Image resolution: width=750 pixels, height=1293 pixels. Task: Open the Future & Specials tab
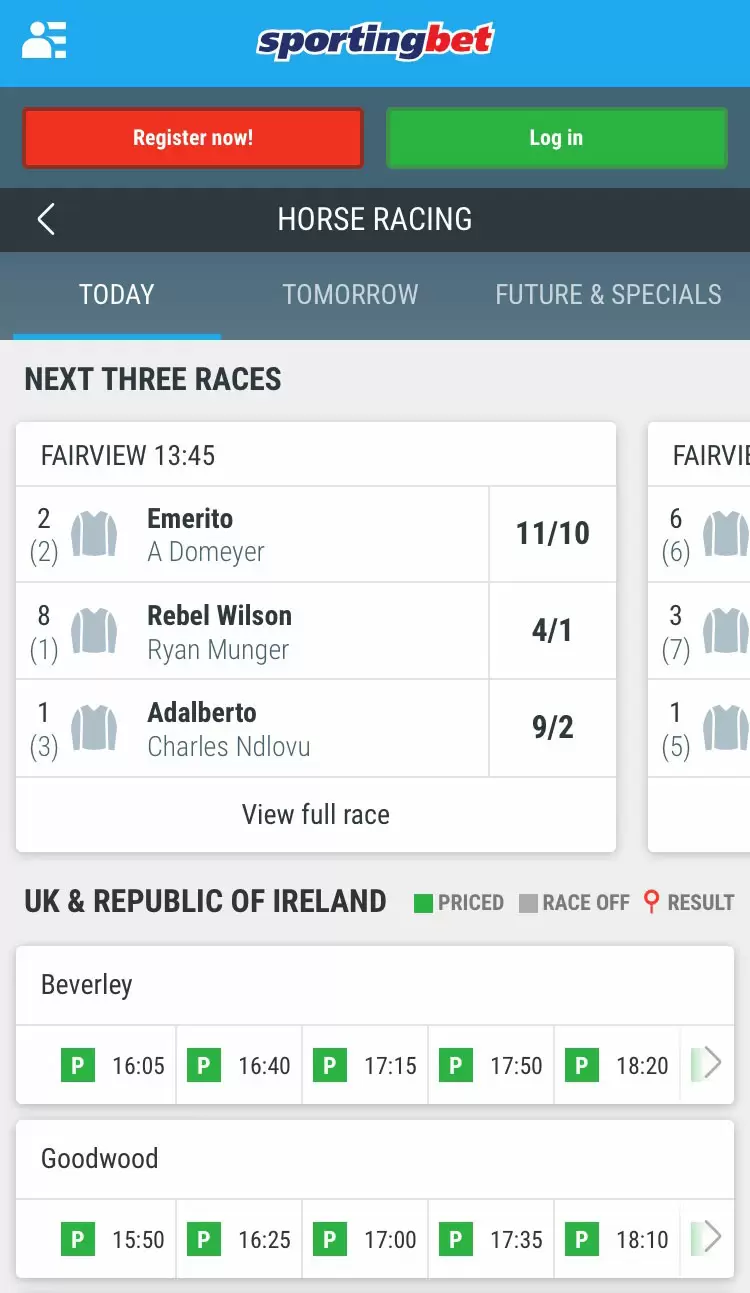coord(608,294)
